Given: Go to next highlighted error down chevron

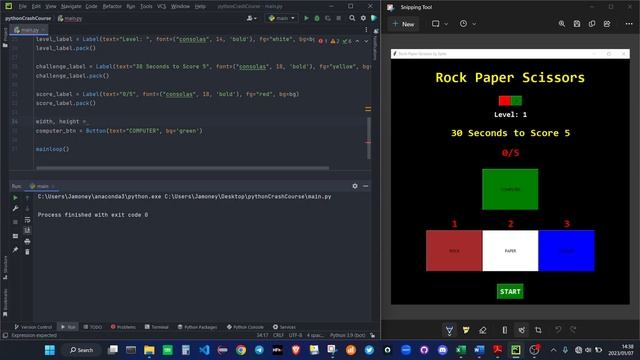Looking at the screenshot, I should pyautogui.click(x=366, y=41).
